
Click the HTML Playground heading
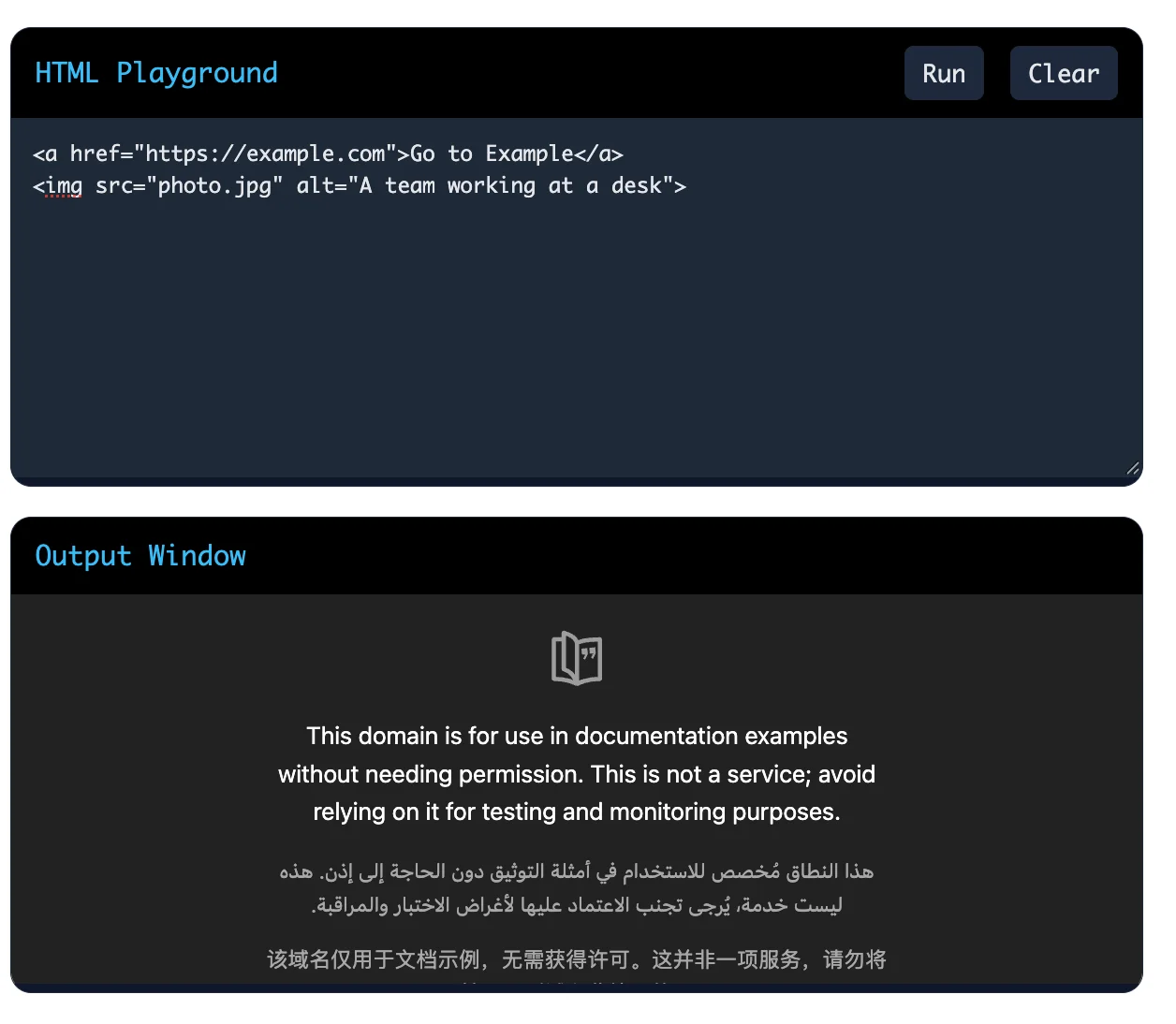click(156, 73)
